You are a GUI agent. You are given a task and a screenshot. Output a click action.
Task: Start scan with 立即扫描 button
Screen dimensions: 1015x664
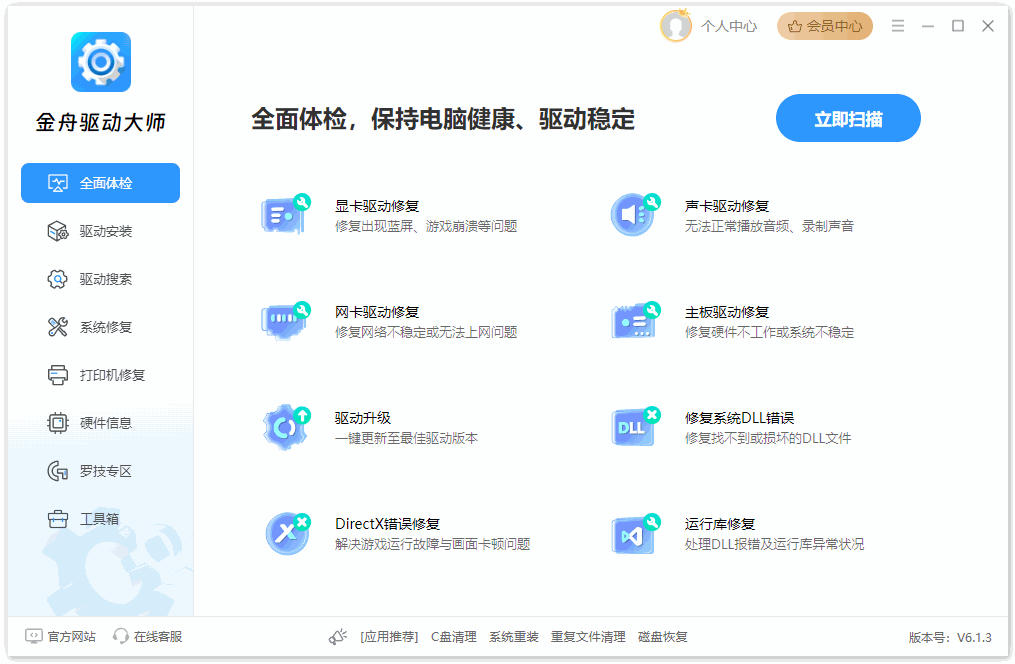[848, 118]
